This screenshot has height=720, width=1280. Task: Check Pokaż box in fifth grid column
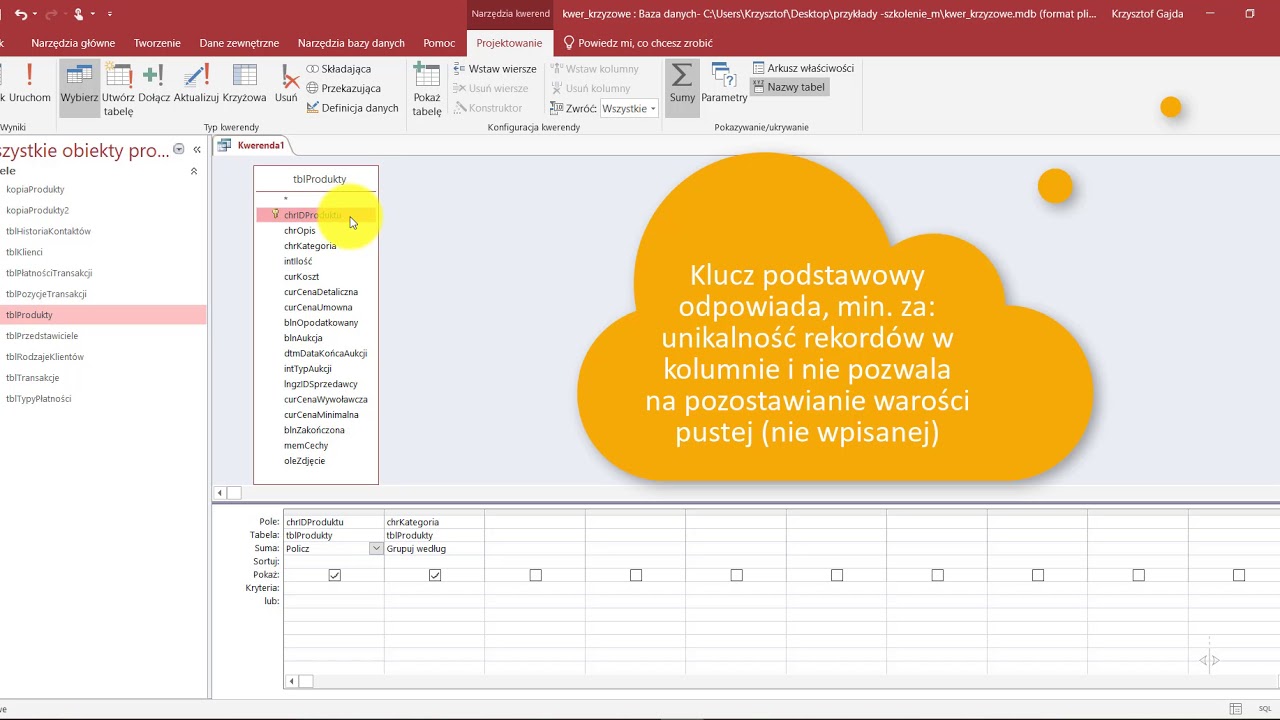[x=736, y=575]
